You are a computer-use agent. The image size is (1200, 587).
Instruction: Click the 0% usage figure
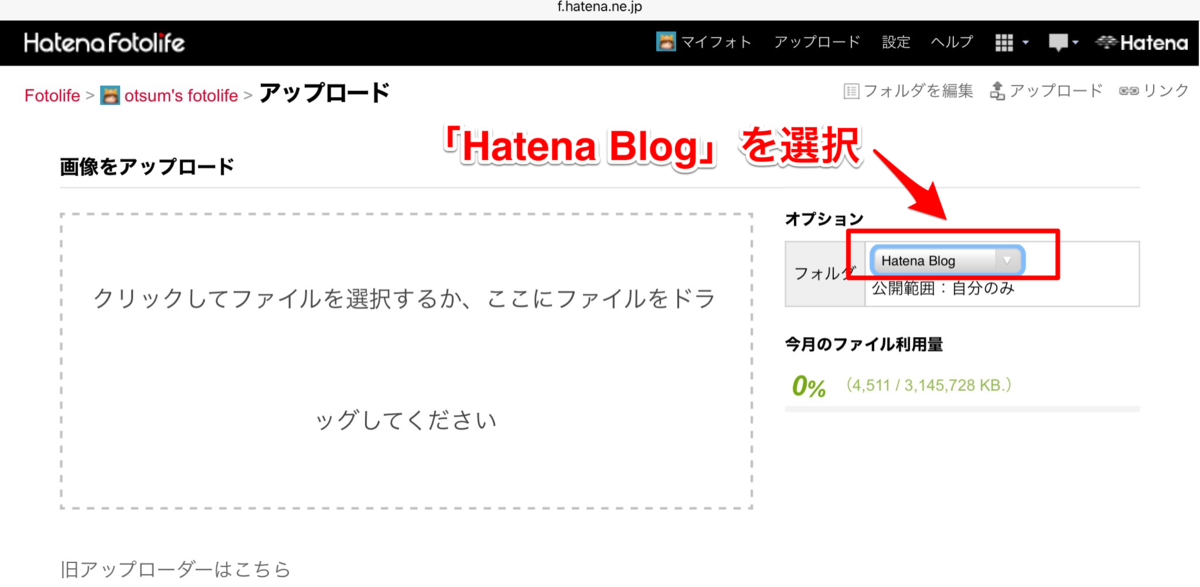click(808, 386)
